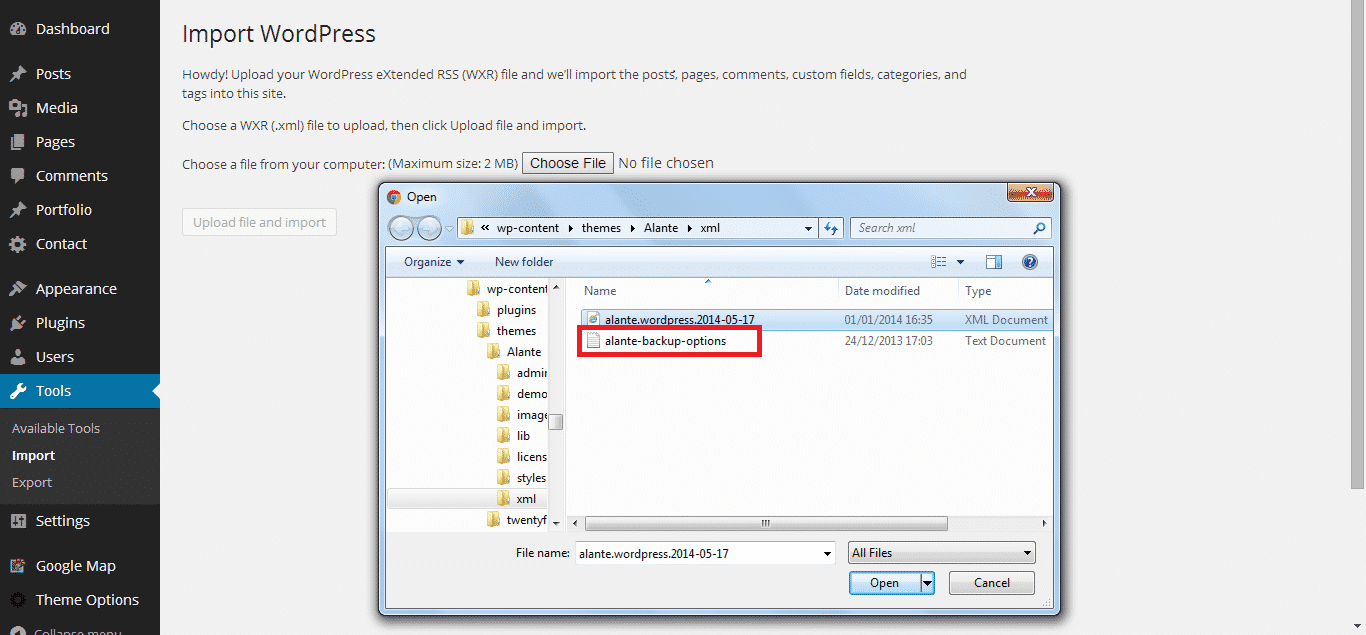Viewport: 1366px width, 635px height.
Task: Click Alante in the address breadcrumb
Action: (x=661, y=228)
